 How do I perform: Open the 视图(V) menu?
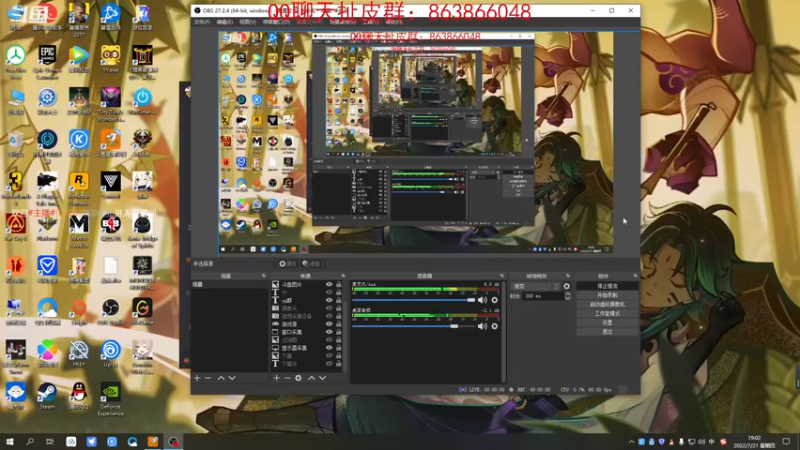click(x=247, y=22)
